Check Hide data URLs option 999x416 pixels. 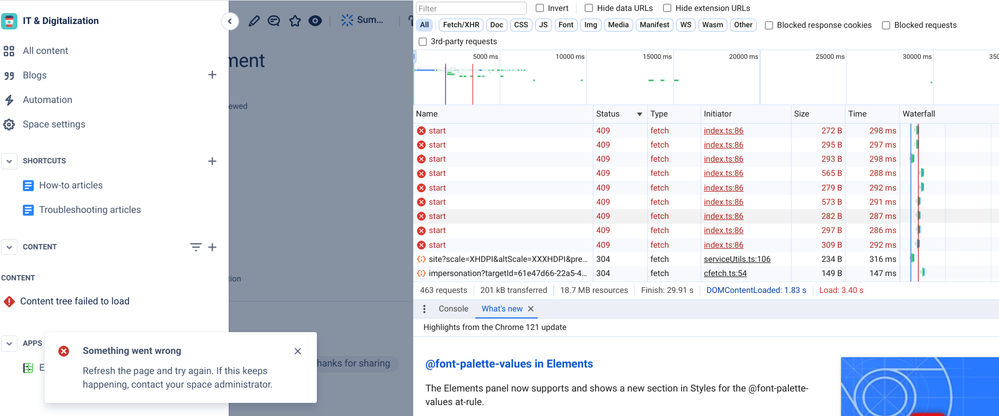[589, 8]
